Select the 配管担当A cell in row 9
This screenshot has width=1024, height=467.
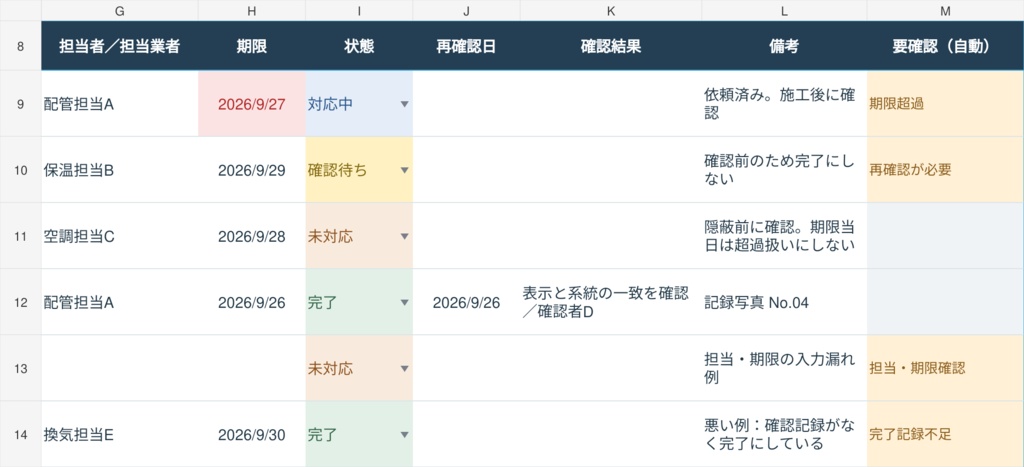[120, 104]
